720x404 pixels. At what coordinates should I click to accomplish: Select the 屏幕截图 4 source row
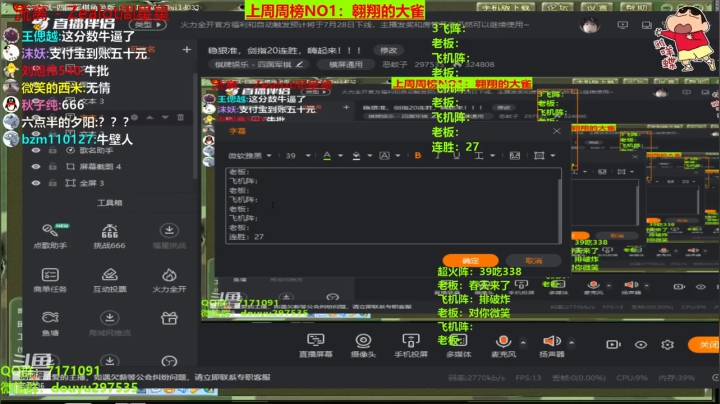(108, 167)
